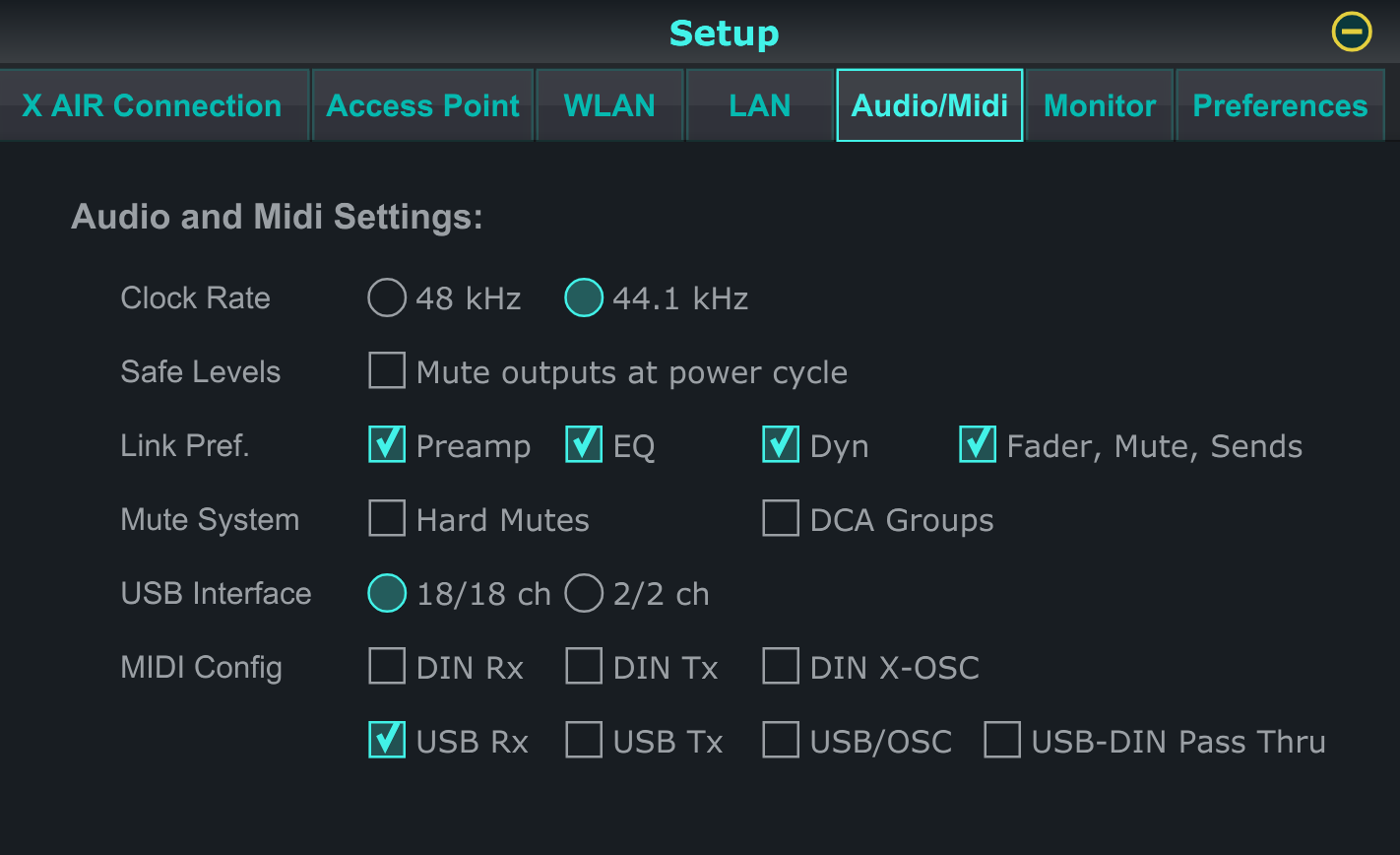This screenshot has width=1400, height=855.
Task: Select the Monitor tab
Action: [x=1099, y=105]
